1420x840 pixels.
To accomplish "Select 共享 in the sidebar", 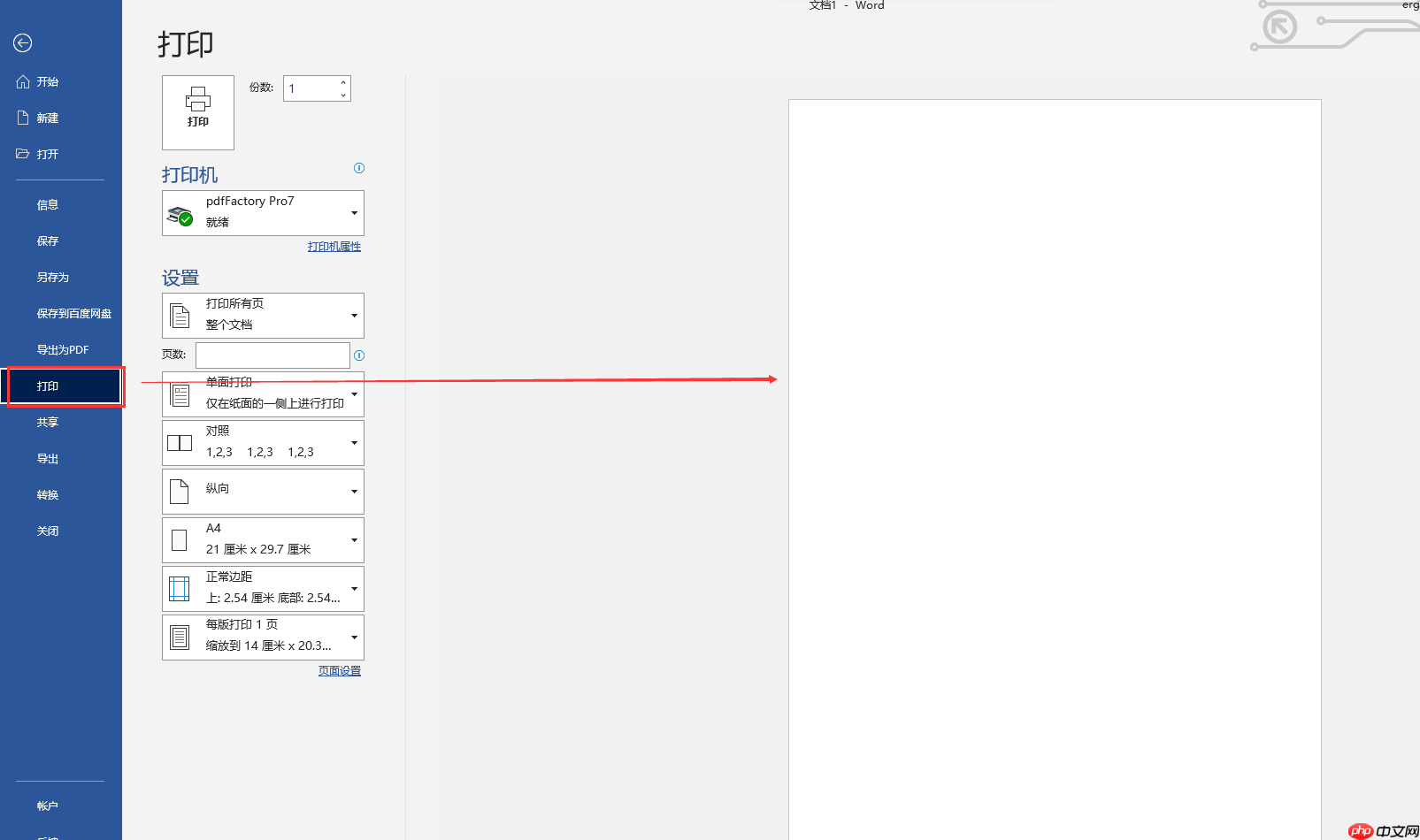I will tap(61, 423).
